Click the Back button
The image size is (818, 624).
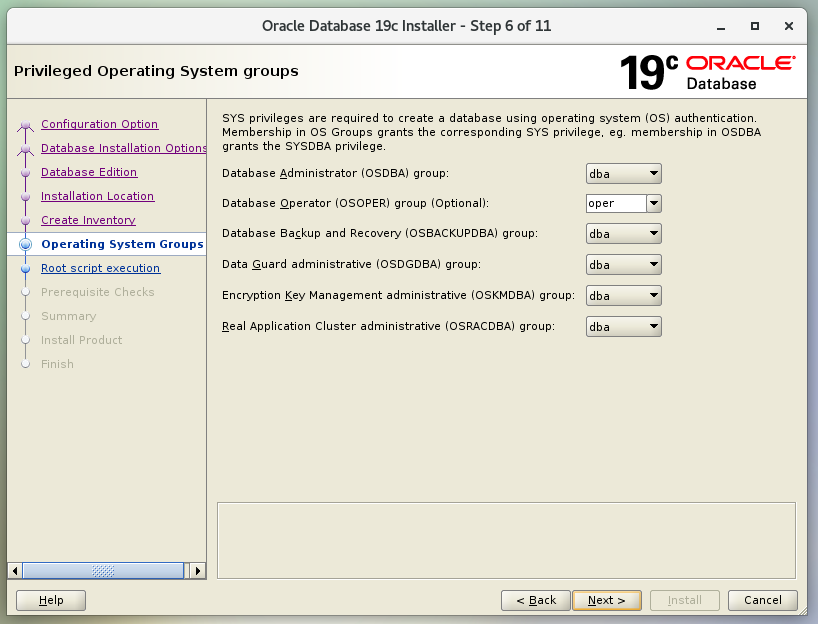click(535, 600)
